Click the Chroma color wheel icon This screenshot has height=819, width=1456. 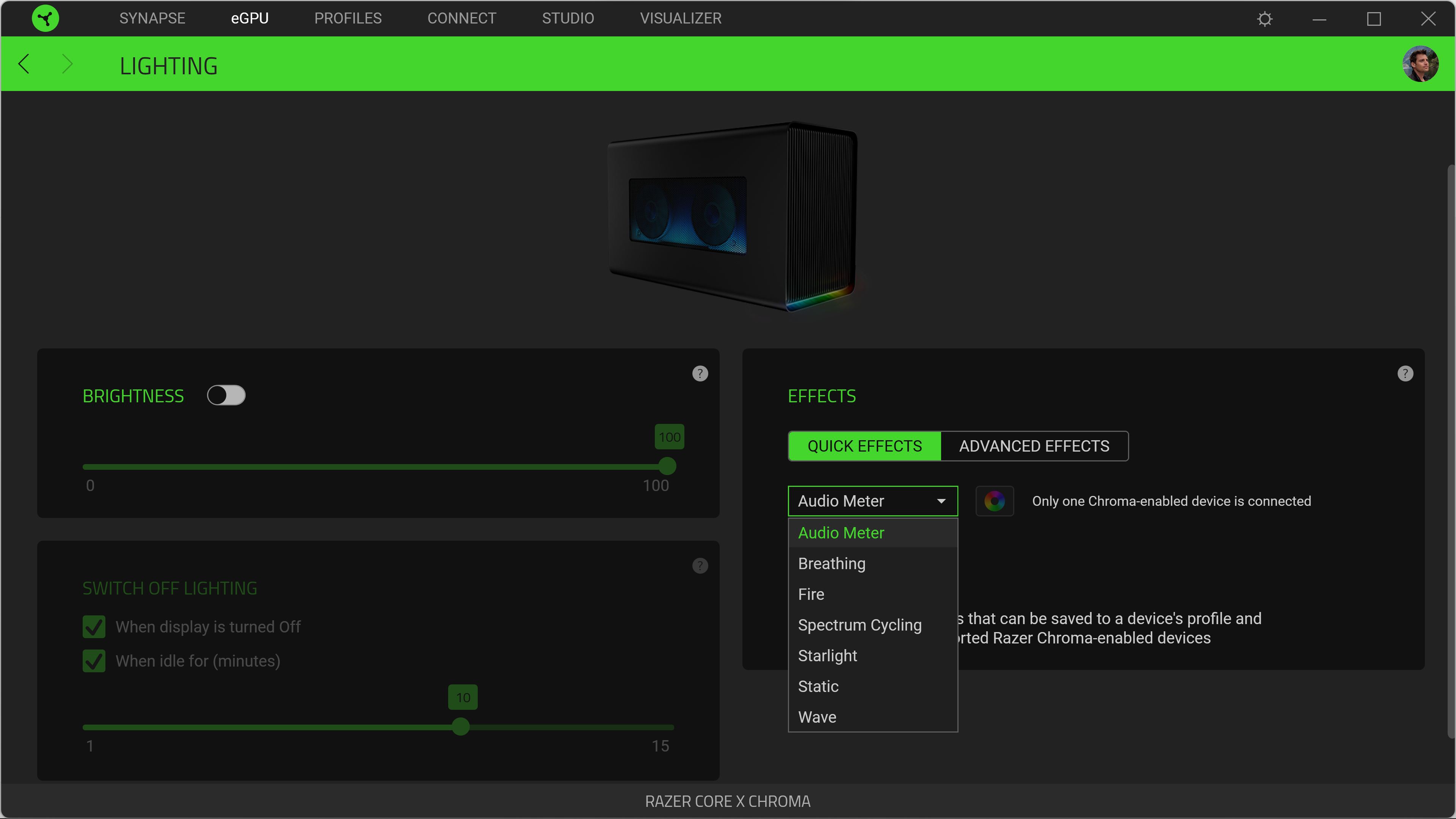(994, 501)
